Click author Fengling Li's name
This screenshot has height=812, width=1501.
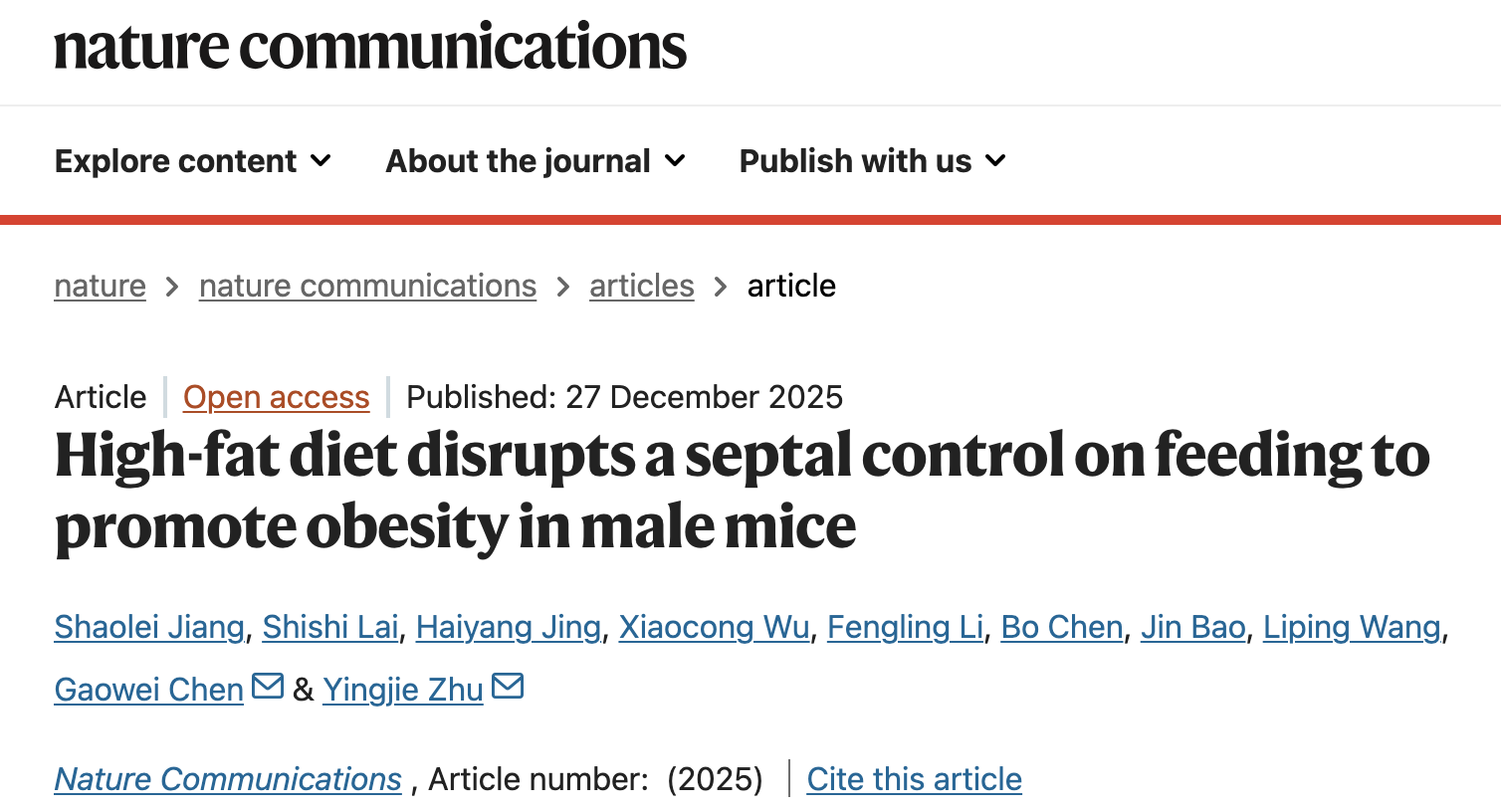pyautogui.click(x=904, y=627)
